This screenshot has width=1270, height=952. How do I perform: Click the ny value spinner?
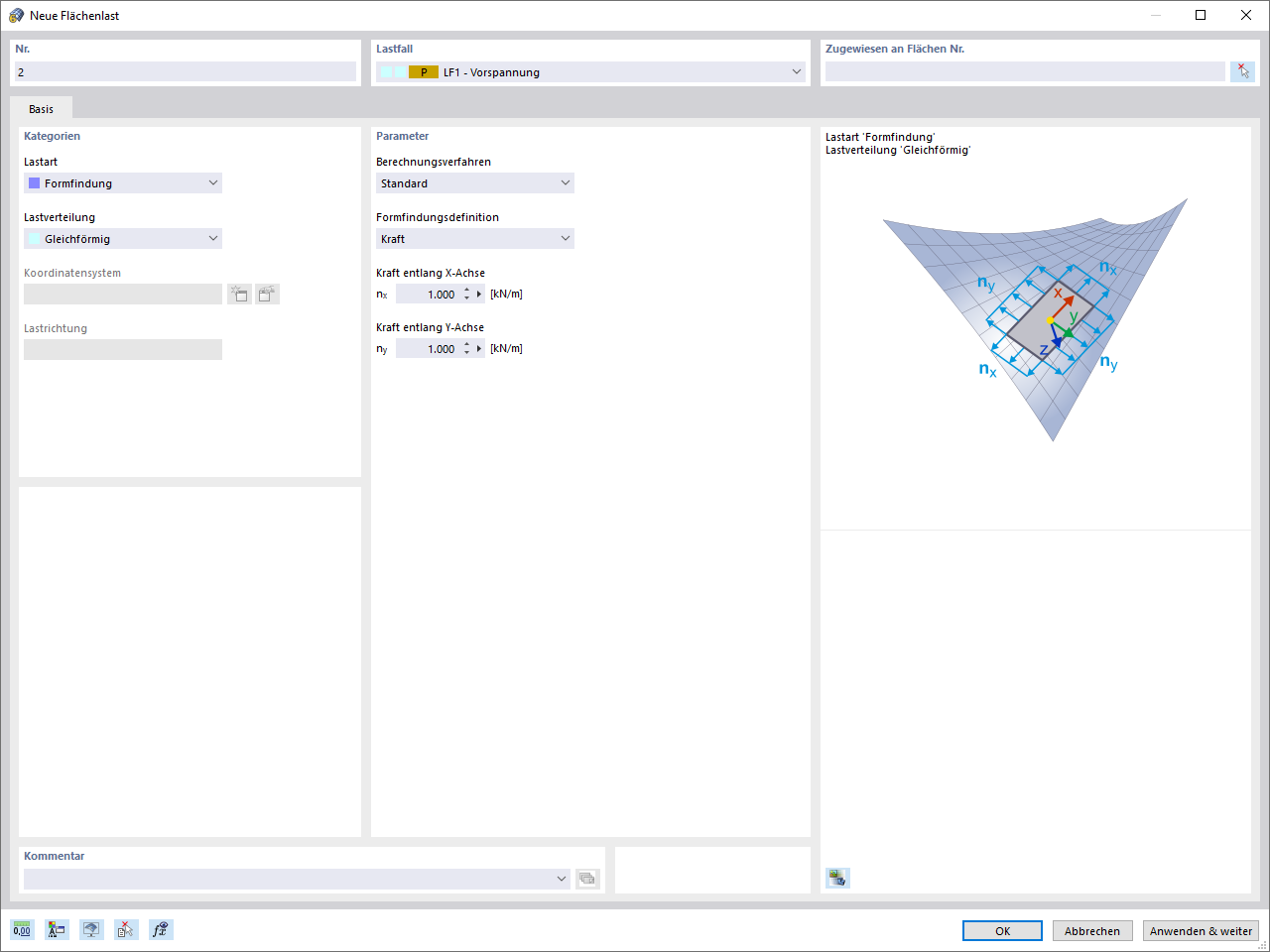pos(466,348)
